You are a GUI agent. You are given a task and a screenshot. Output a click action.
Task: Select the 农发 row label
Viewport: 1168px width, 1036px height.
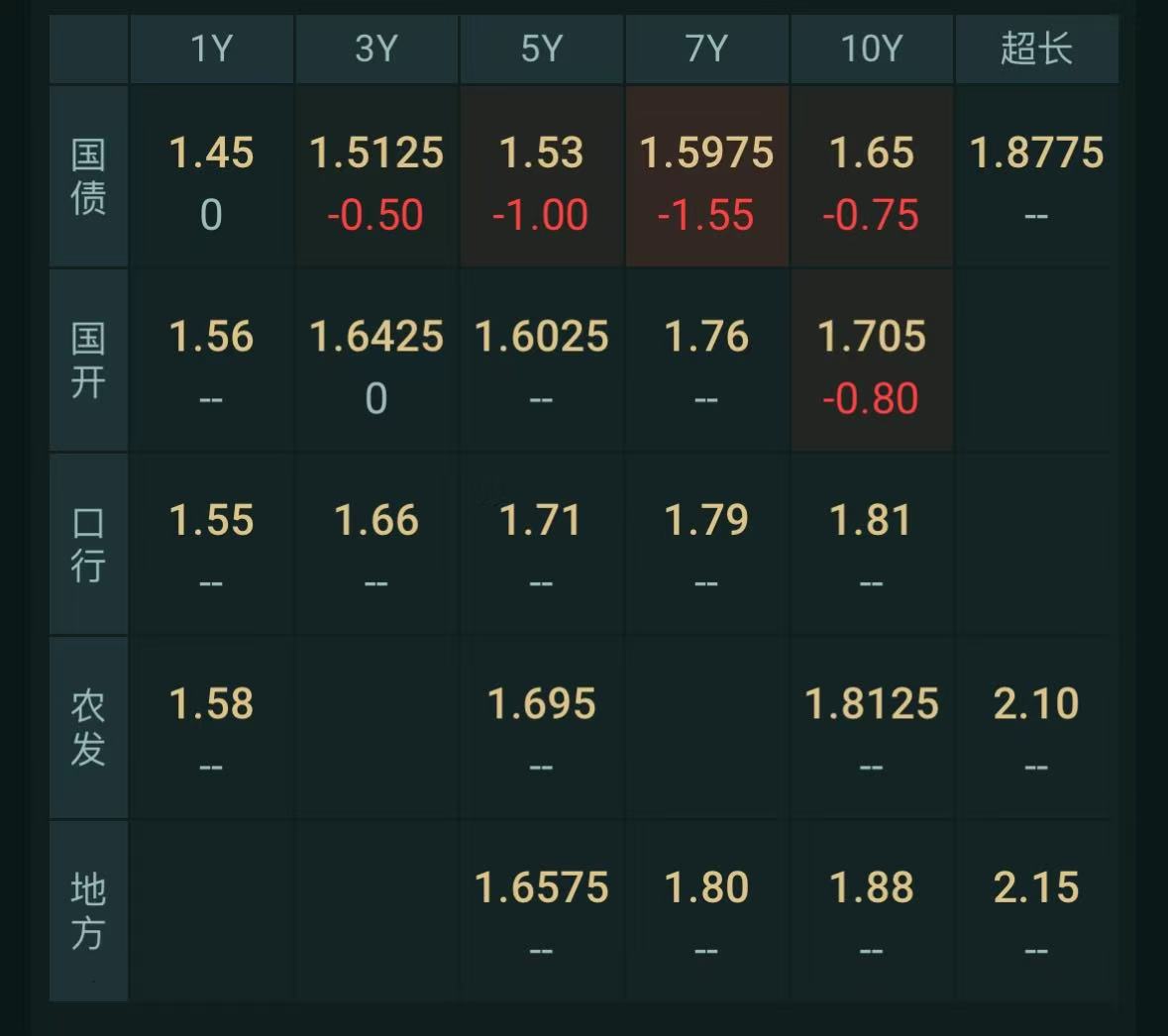(x=88, y=728)
